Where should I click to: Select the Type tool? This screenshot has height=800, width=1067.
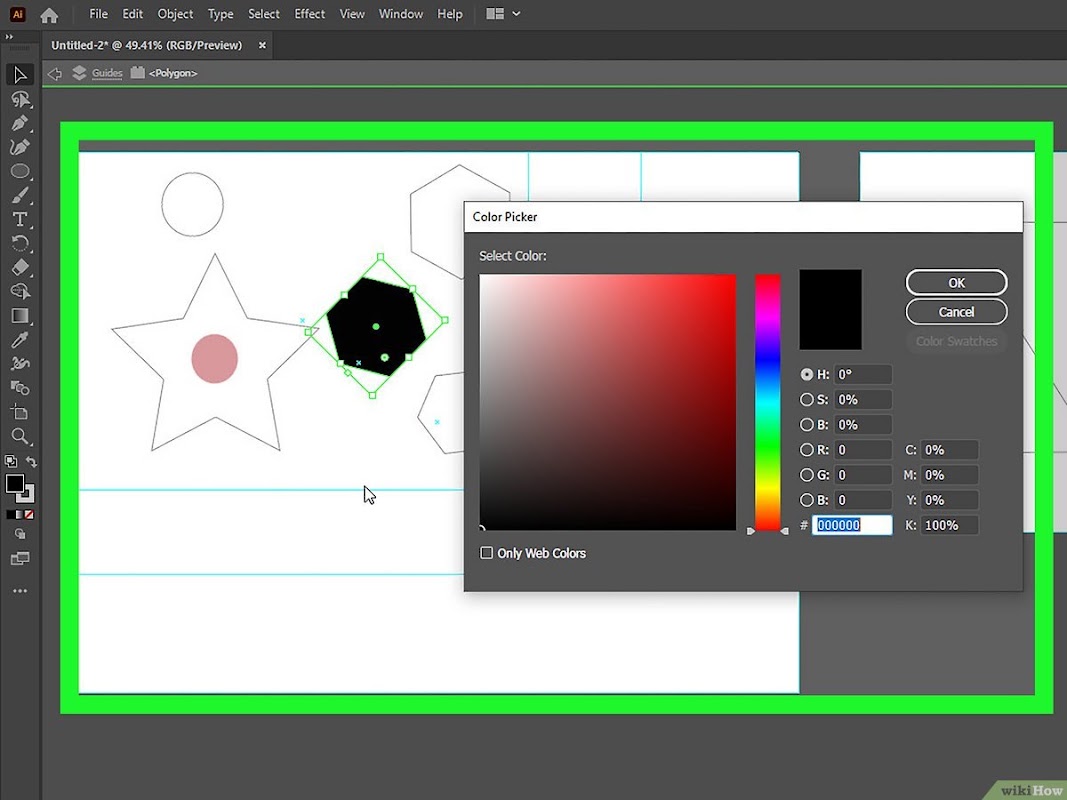click(x=20, y=219)
